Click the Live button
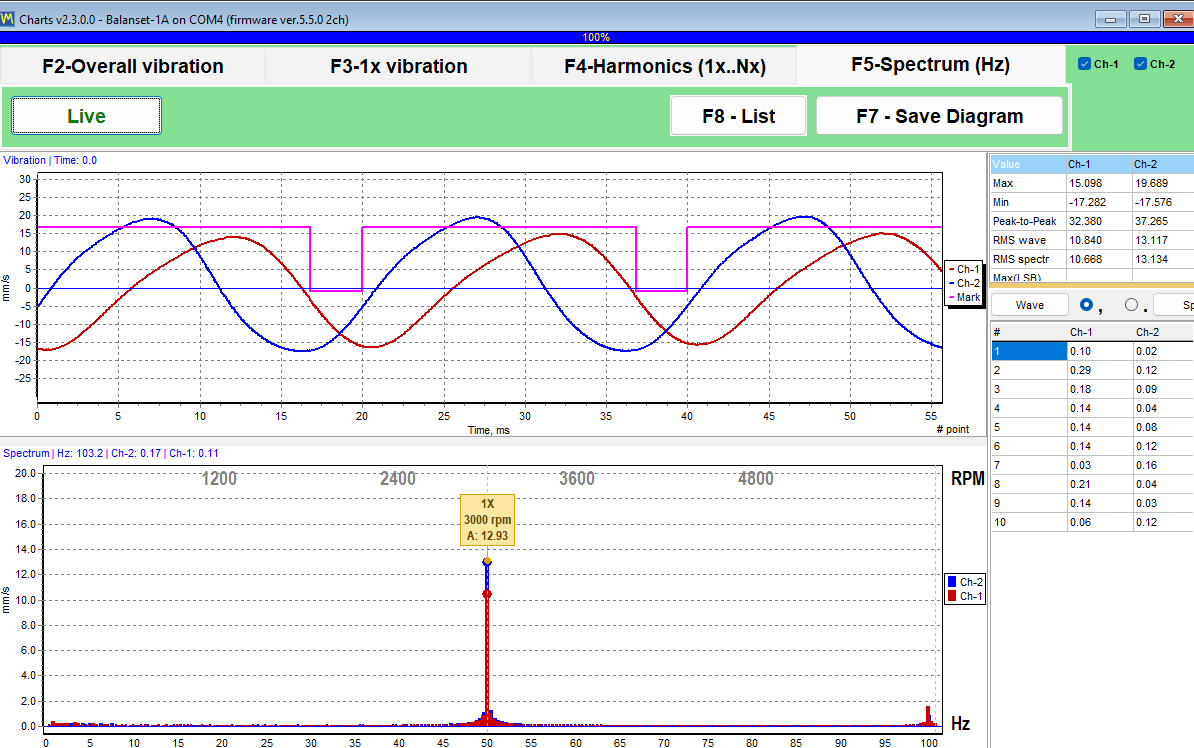The height and width of the screenshot is (748, 1194). (86, 116)
